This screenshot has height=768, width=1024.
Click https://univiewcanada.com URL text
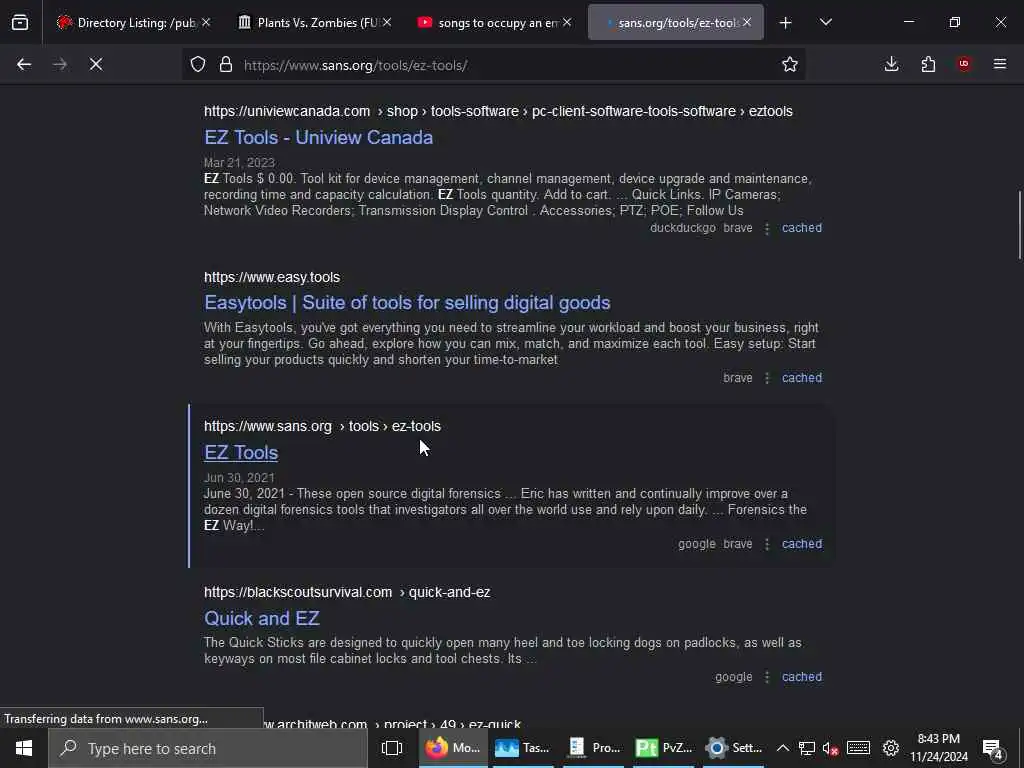(x=287, y=111)
